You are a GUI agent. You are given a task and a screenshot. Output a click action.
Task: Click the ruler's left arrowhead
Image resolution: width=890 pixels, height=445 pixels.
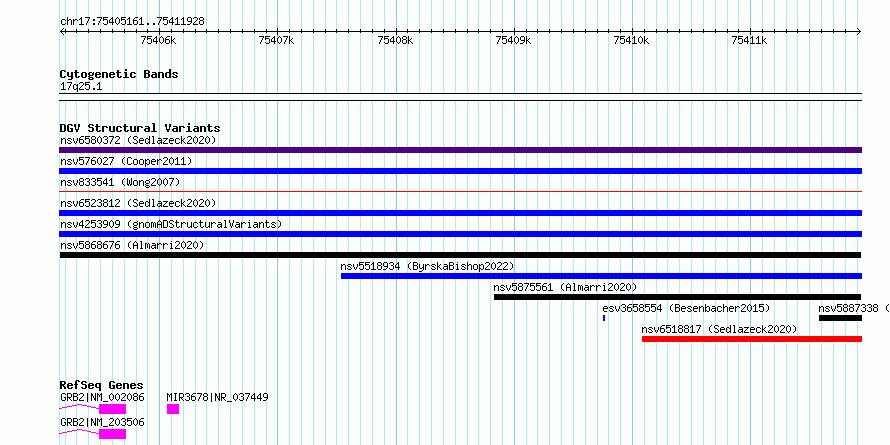tap(62, 31)
